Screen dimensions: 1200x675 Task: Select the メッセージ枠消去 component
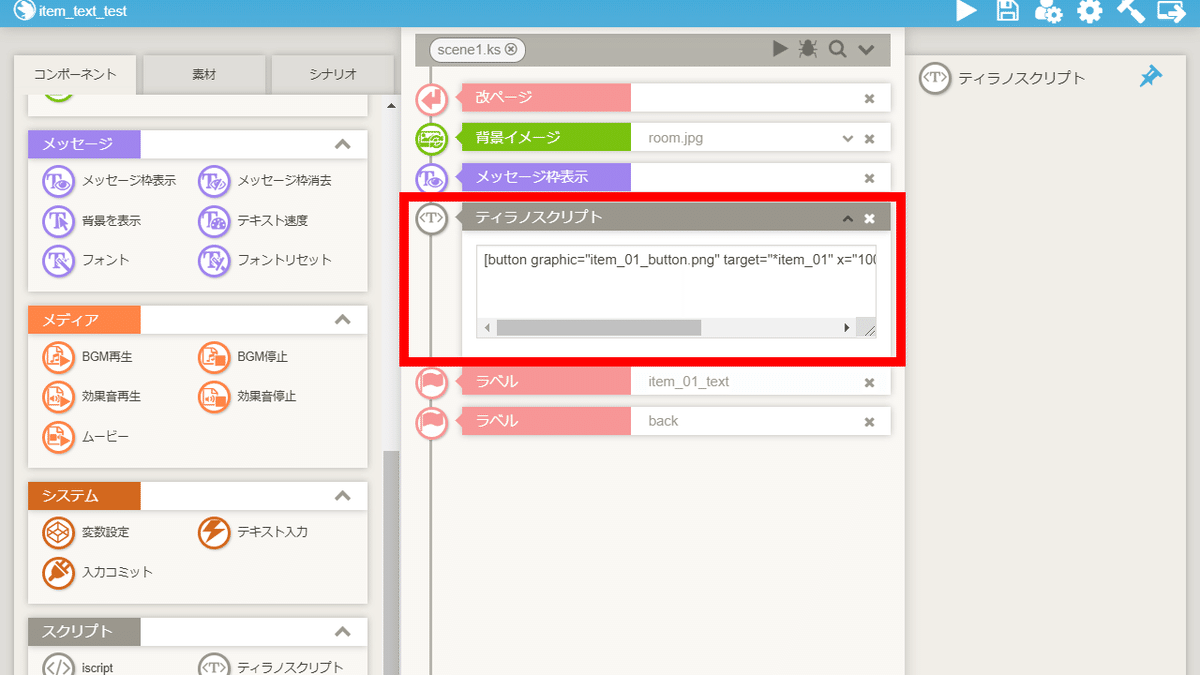(265, 181)
